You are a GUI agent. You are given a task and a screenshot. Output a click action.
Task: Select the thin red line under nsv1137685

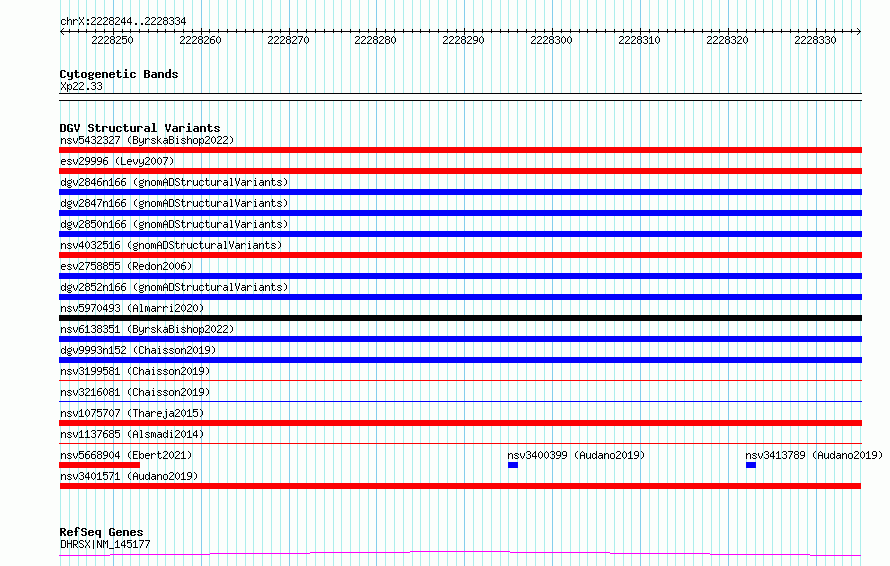click(x=460, y=443)
